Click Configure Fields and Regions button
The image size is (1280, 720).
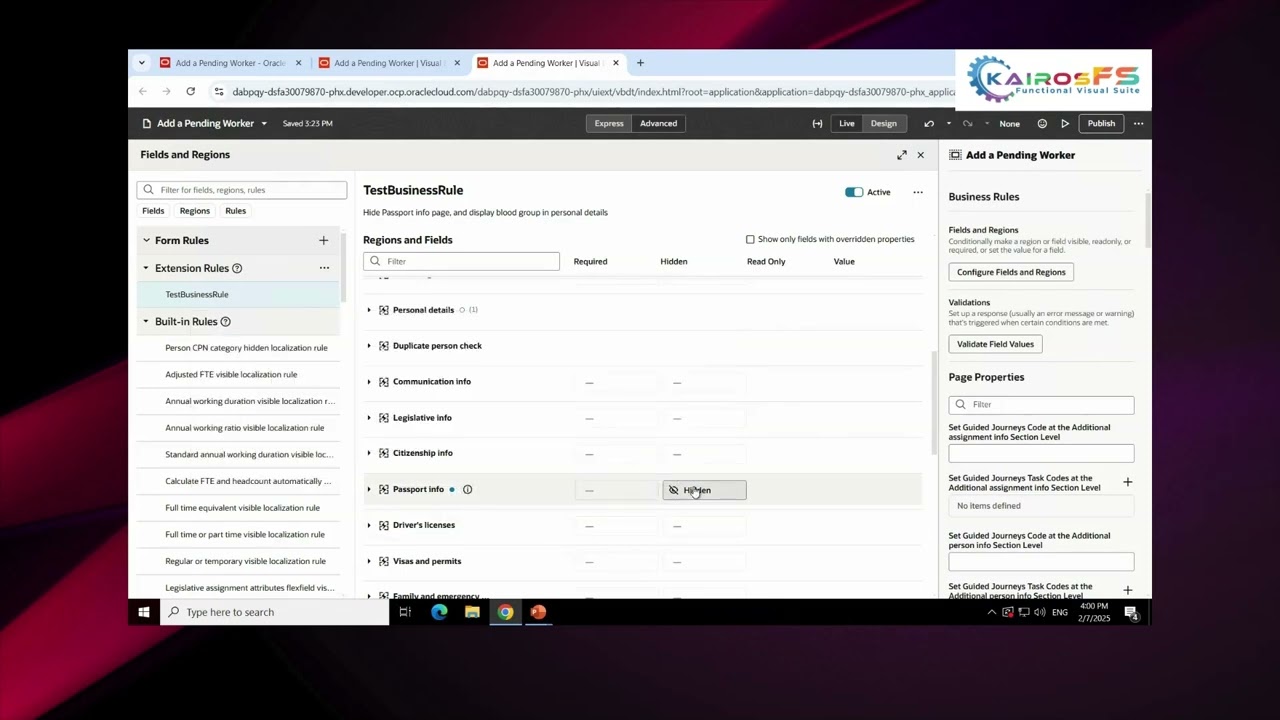tap(1011, 272)
